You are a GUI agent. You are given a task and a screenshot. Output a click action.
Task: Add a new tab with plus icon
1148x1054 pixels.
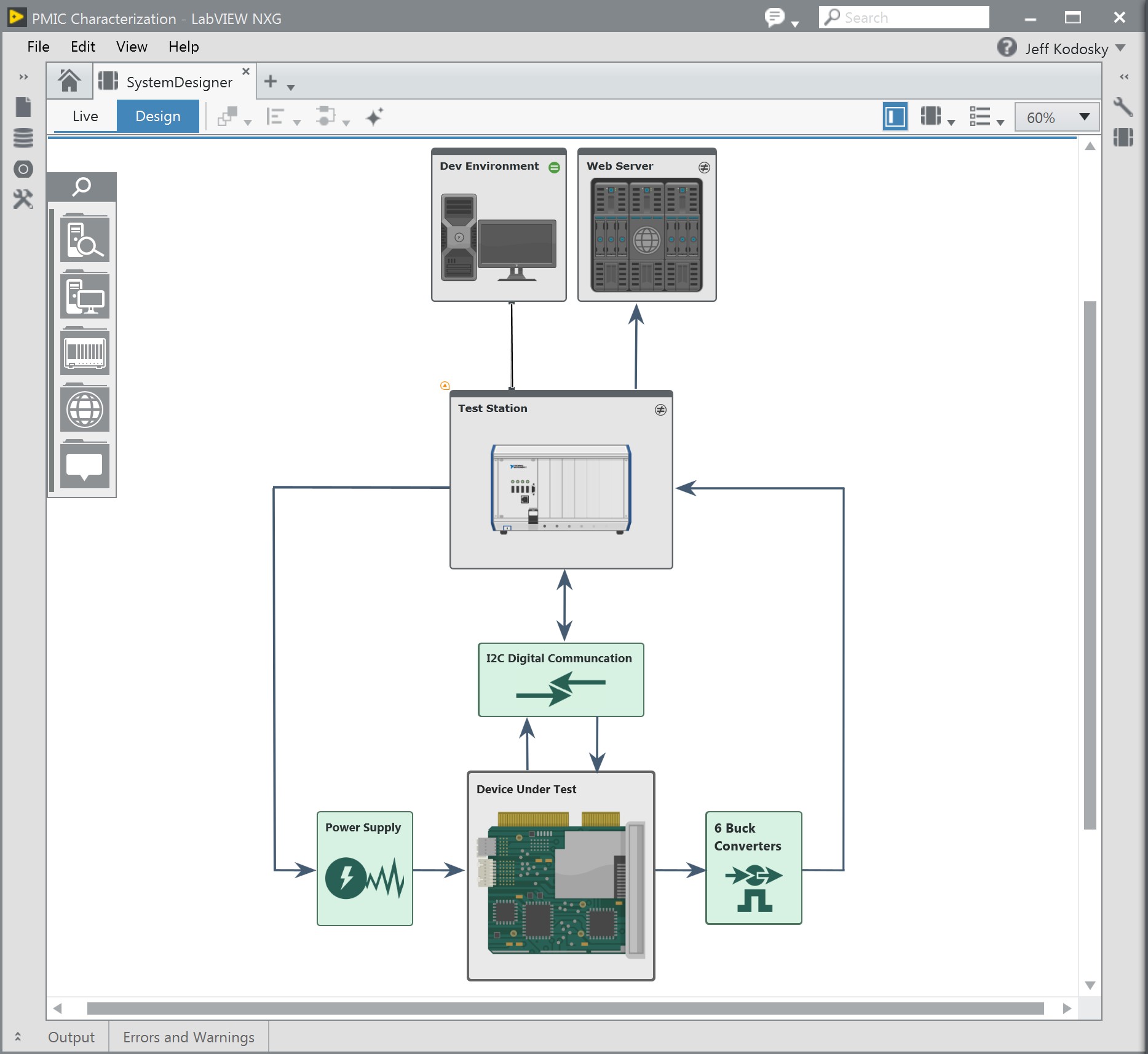[271, 81]
